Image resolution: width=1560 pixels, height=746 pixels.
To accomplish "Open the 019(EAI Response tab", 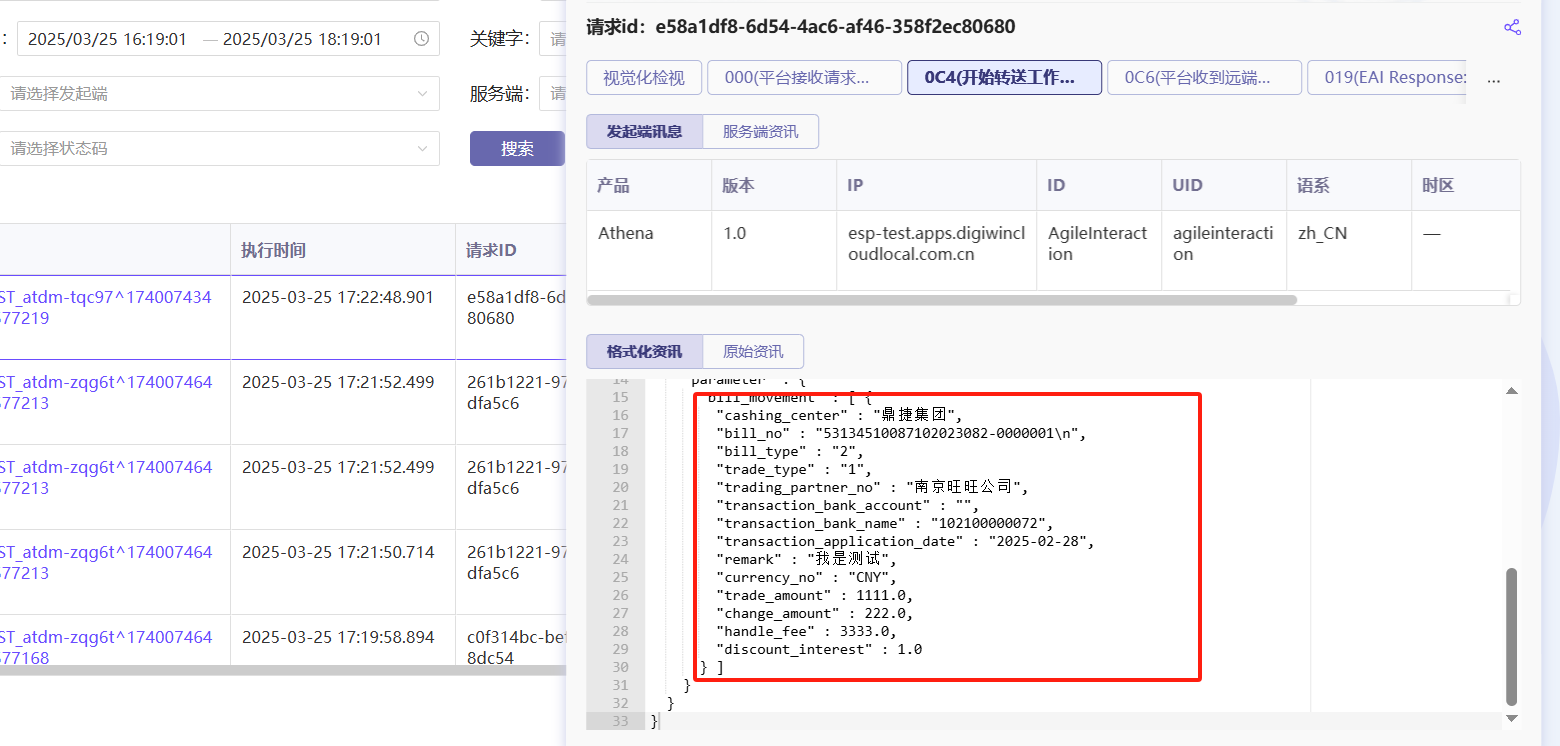I will [x=1387, y=78].
